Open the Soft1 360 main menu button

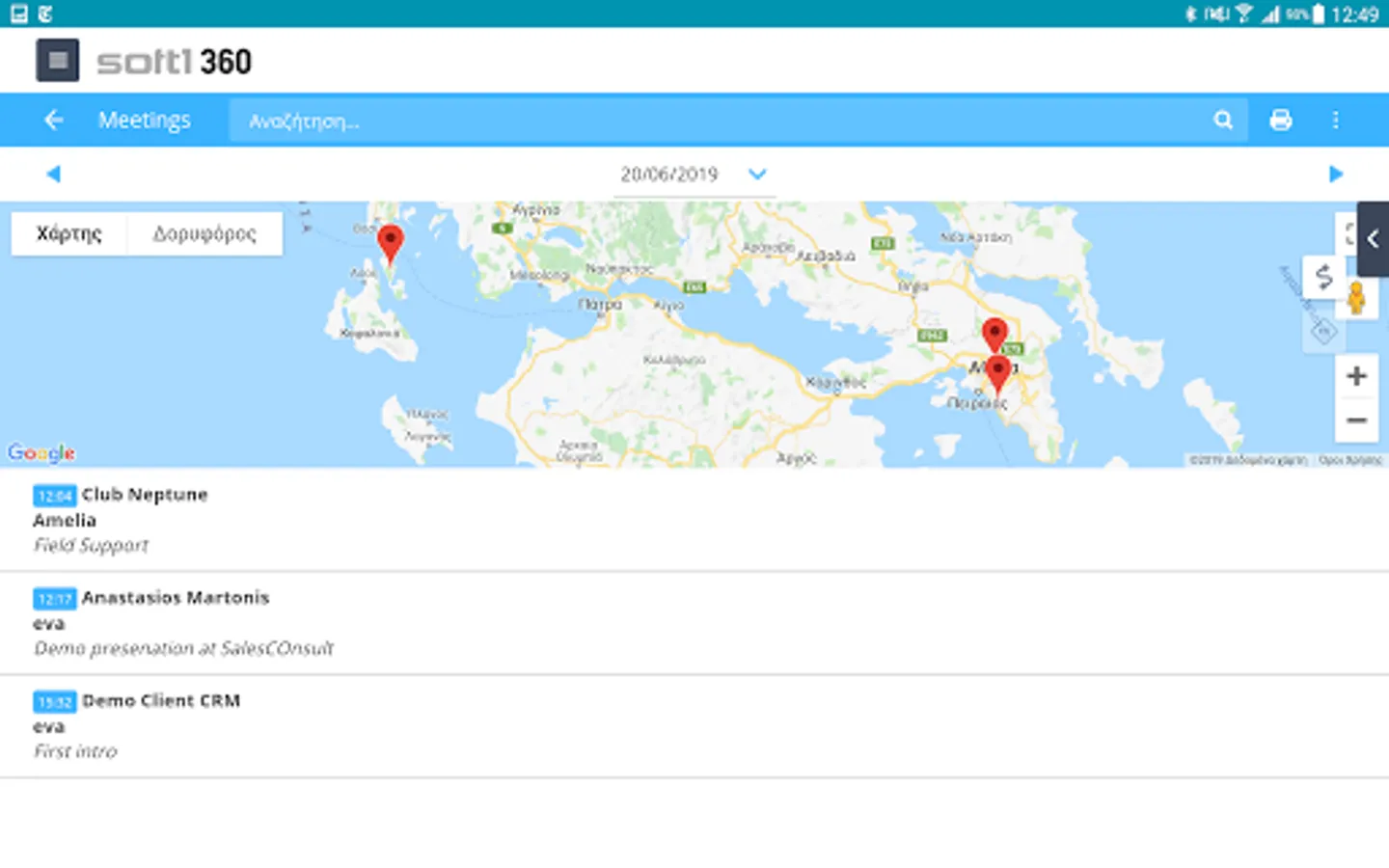[x=58, y=61]
